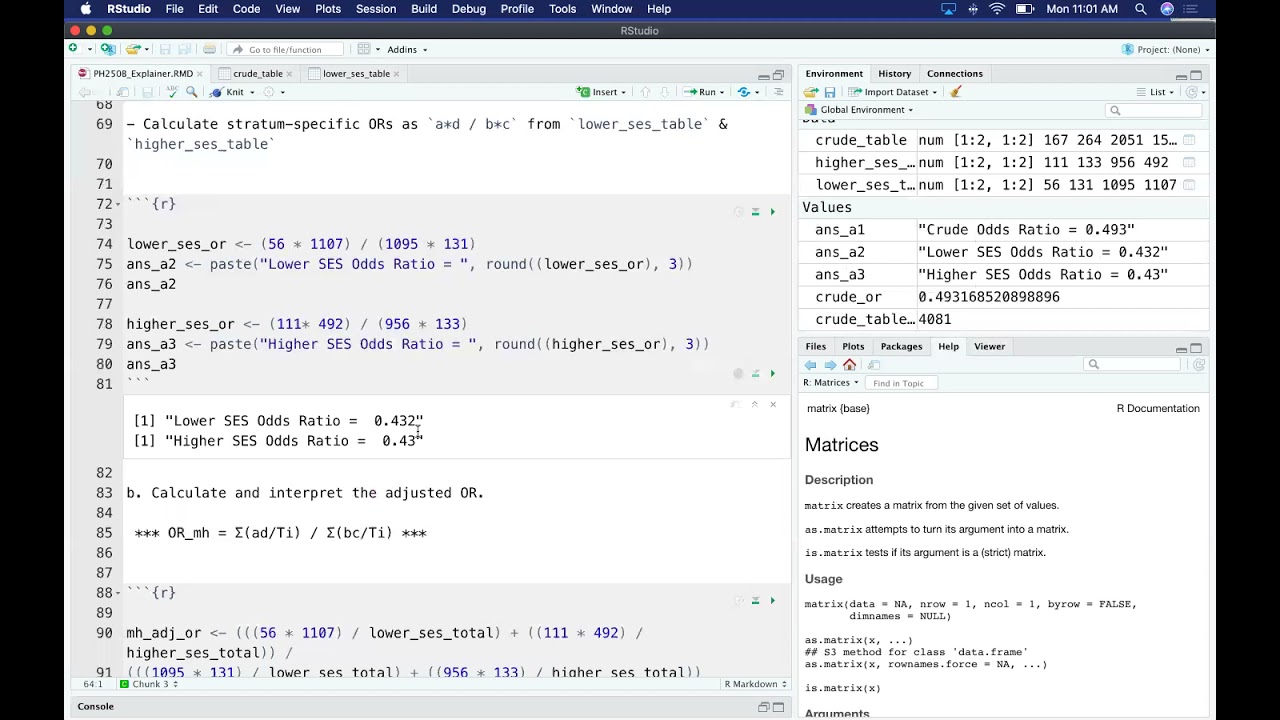This screenshot has height=720, width=1280.
Task: Click the load workspace folder icon in Environment
Action: coord(811,92)
